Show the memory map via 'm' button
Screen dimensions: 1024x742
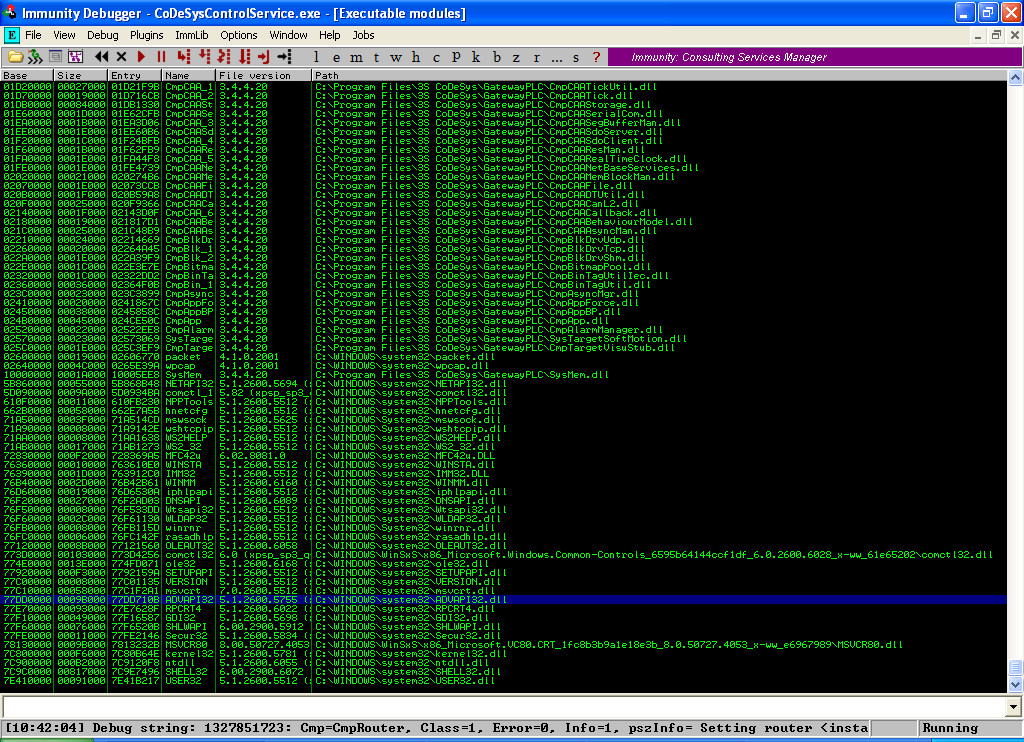tap(356, 57)
